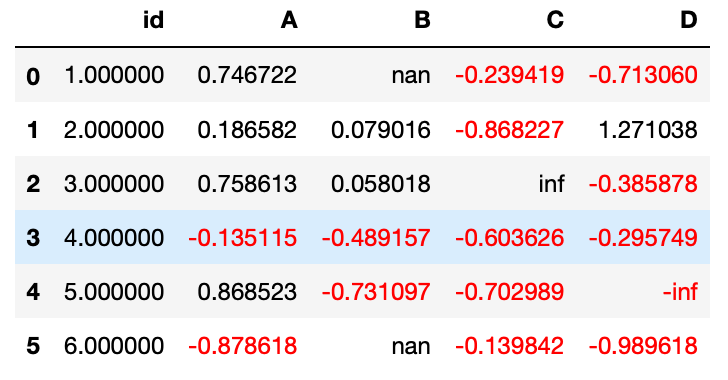
Task: Click red cell value -0.702989
Action: coord(510,292)
